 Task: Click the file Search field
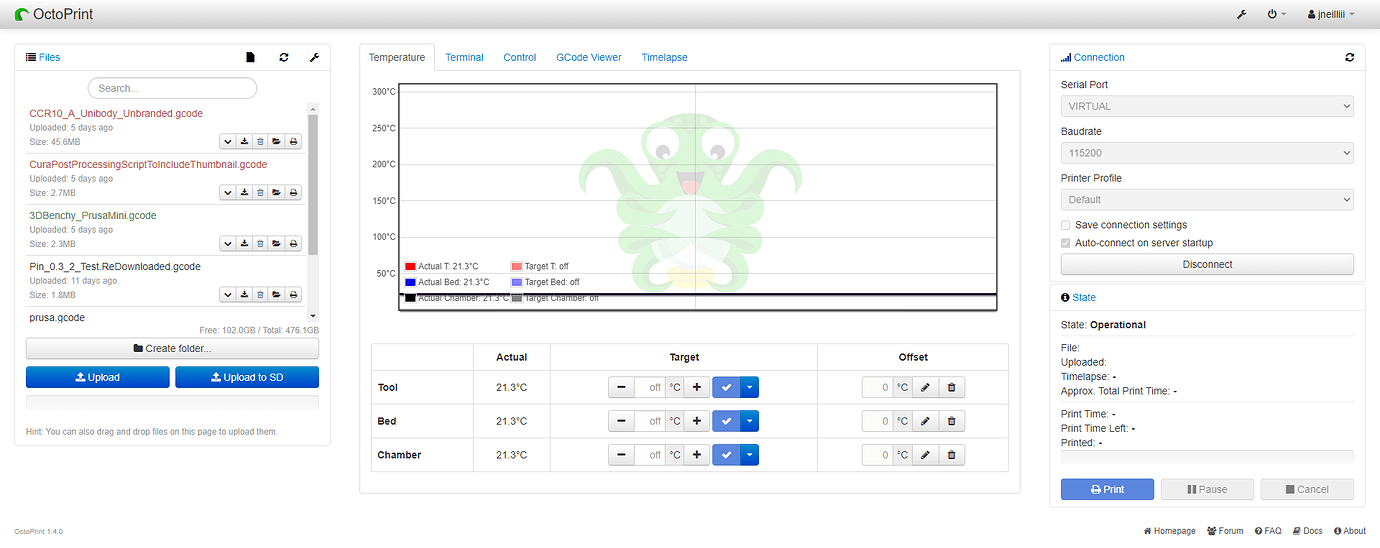[x=172, y=88]
